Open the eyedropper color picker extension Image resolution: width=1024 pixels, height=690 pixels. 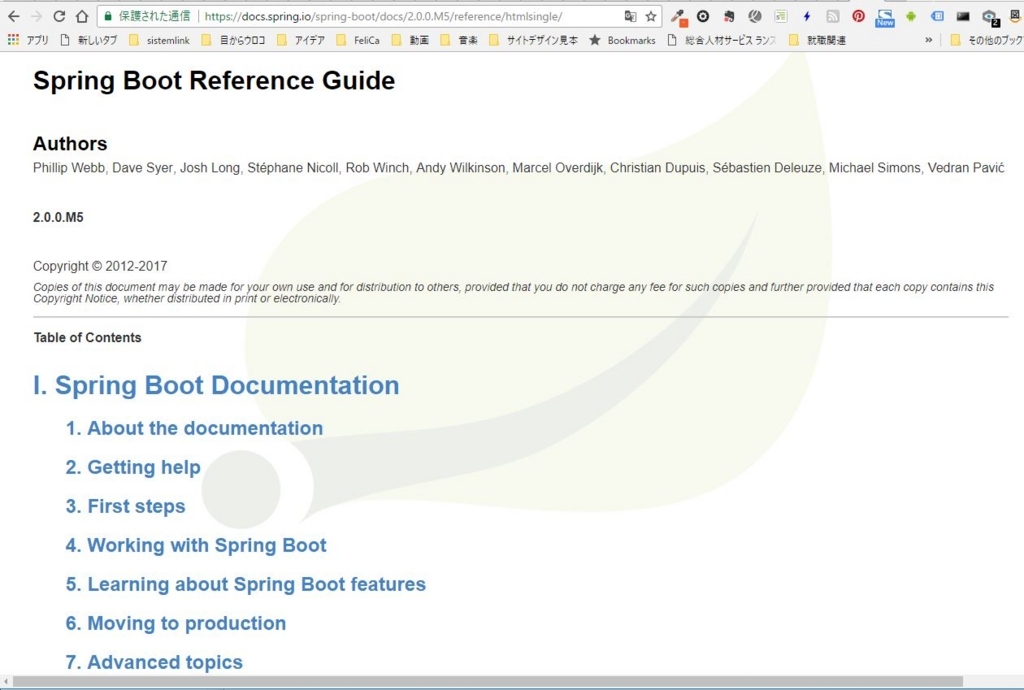click(679, 17)
